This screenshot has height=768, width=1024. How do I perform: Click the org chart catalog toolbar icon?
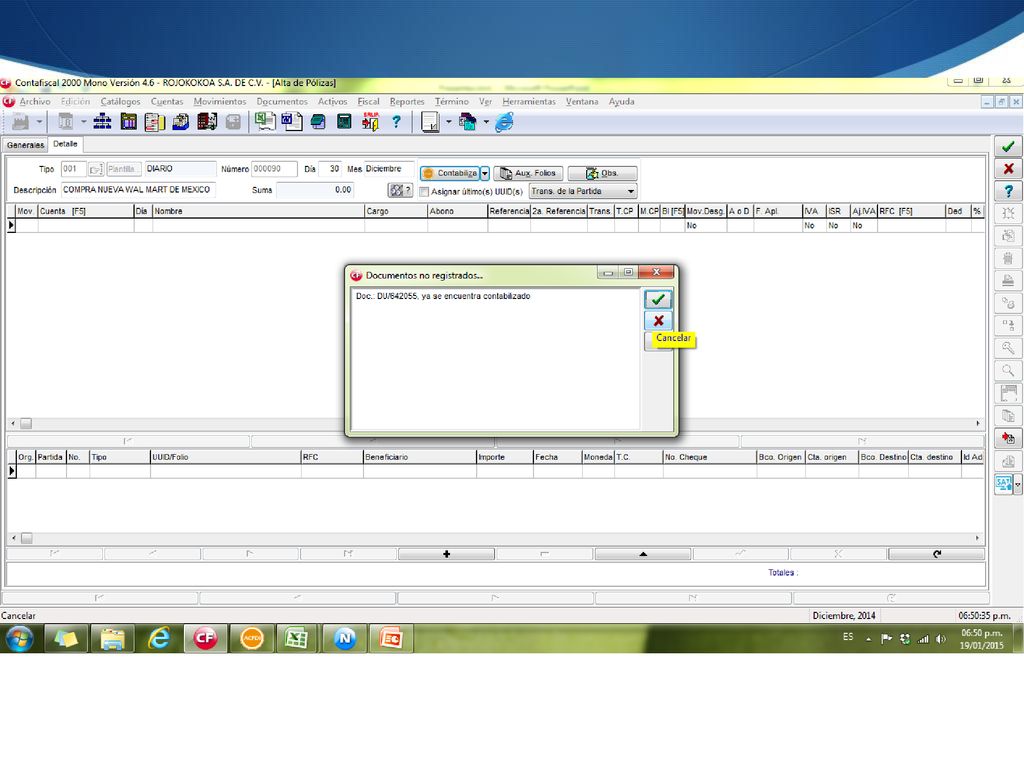click(103, 121)
